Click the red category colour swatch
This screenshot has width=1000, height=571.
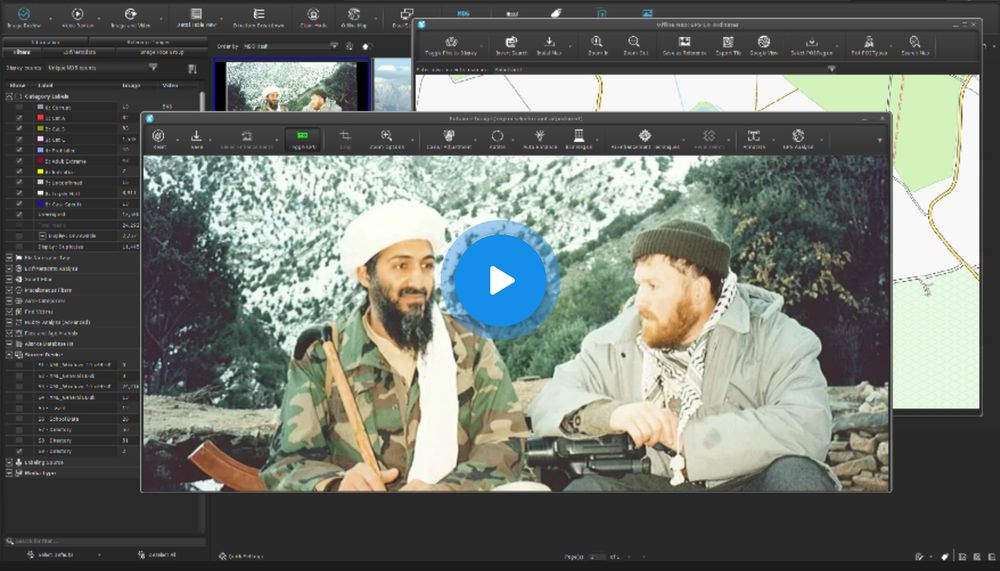point(40,118)
